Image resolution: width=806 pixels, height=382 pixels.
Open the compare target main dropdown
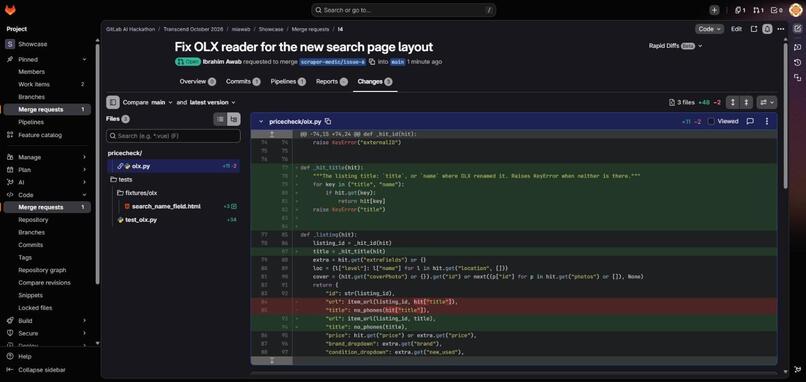coord(162,102)
